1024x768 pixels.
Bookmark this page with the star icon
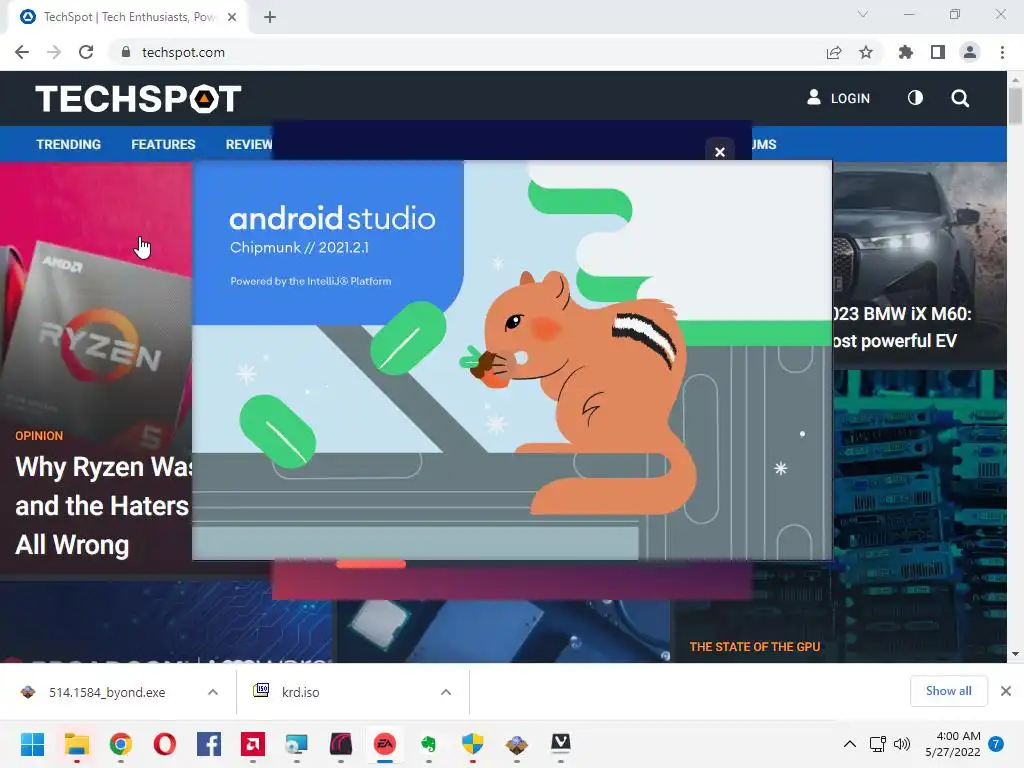pyautogui.click(x=866, y=52)
